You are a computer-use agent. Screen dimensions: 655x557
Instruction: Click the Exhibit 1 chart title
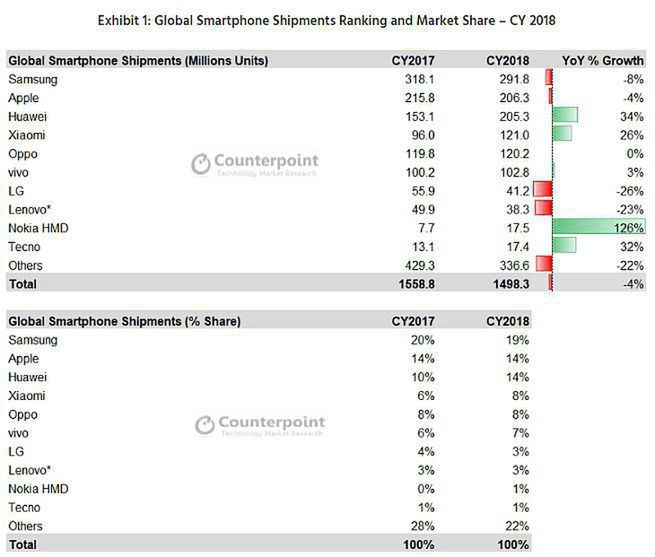(x=327, y=18)
